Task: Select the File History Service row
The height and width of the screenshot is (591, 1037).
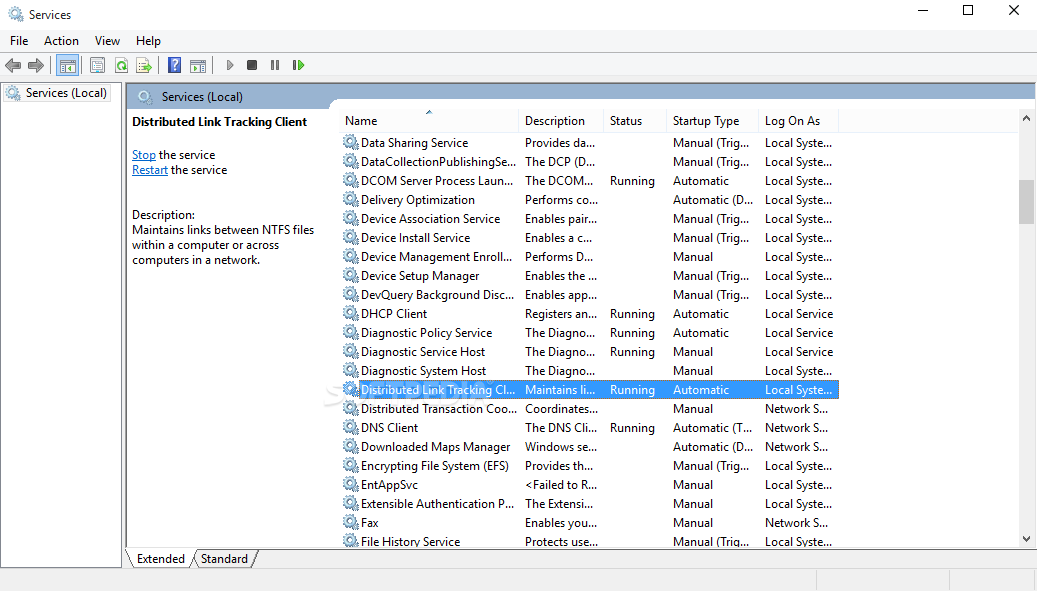Action: point(590,541)
